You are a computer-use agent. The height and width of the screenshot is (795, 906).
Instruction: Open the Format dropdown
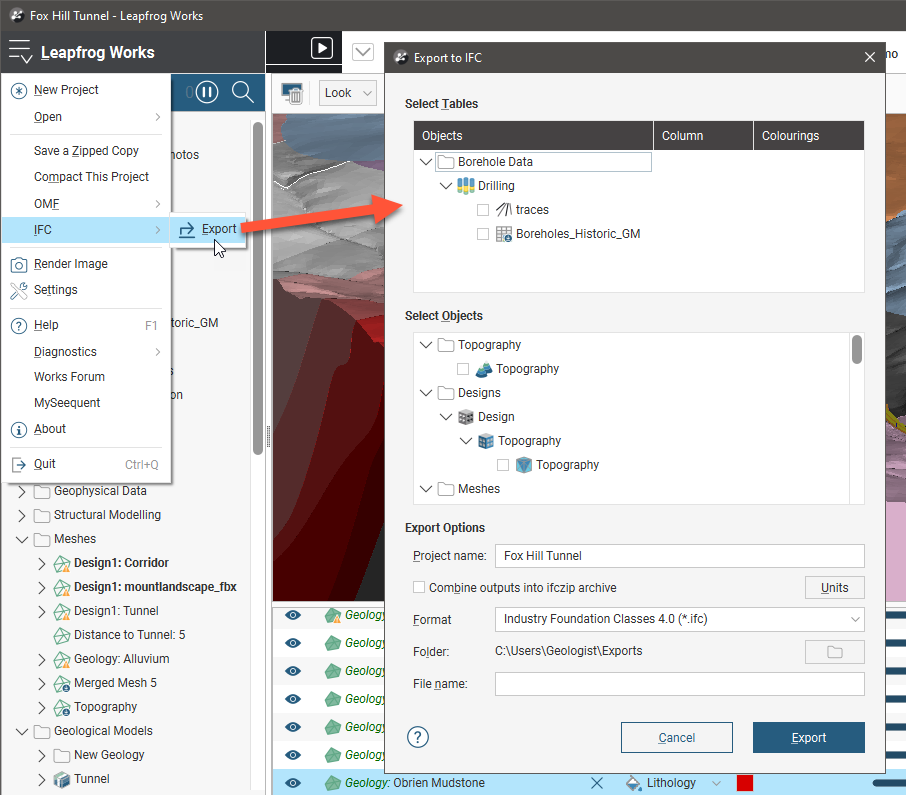click(x=679, y=619)
